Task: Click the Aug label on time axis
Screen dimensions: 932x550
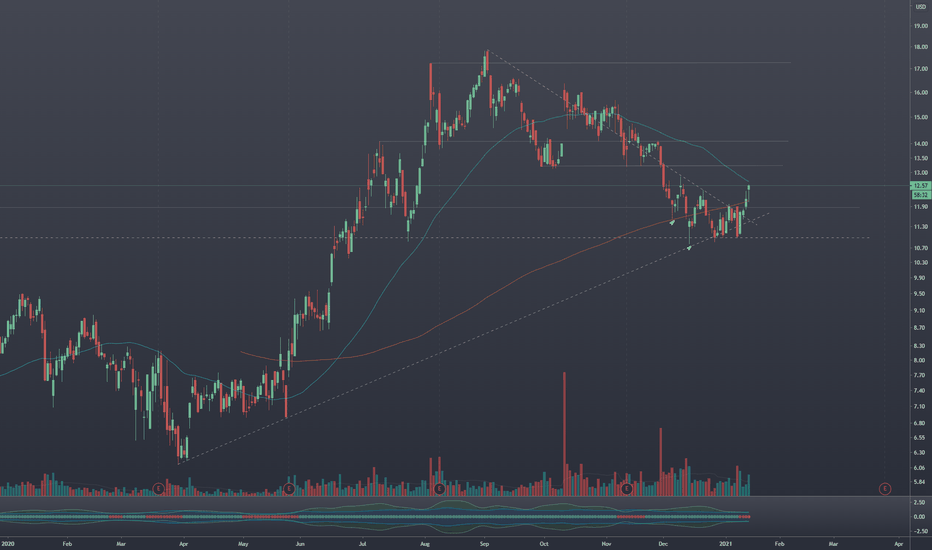Action: point(425,544)
